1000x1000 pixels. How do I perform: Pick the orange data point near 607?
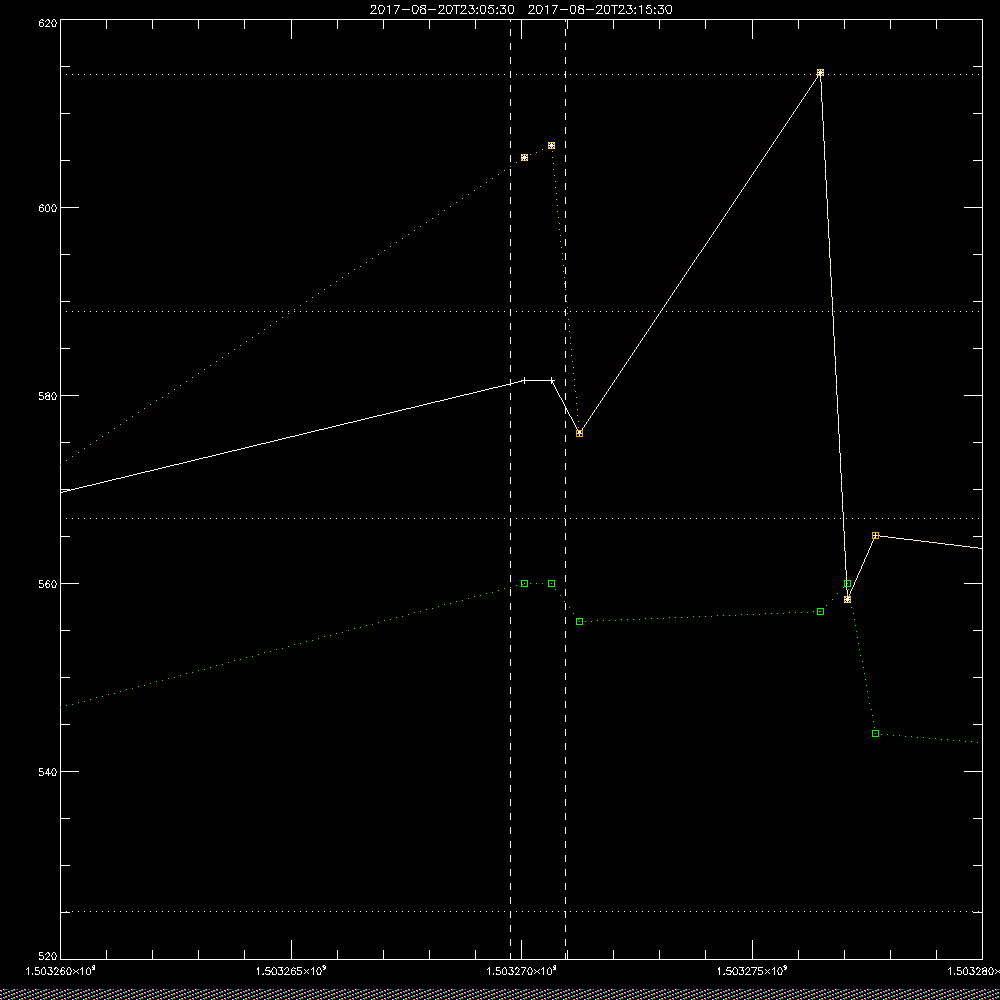coord(552,145)
